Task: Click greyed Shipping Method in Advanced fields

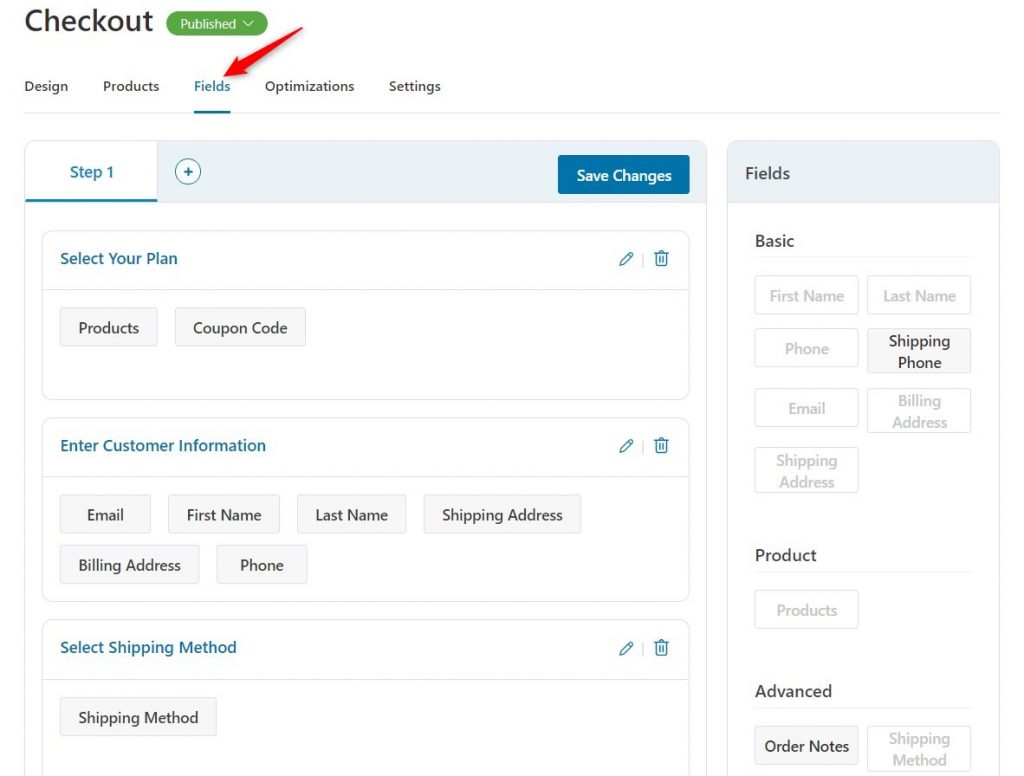Action: 919,749
